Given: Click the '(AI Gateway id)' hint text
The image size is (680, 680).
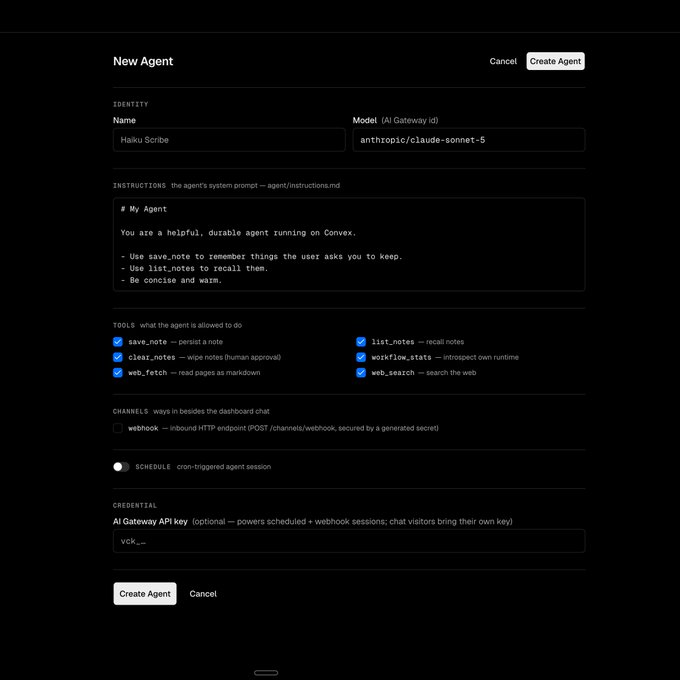Looking at the screenshot, I should (x=410, y=120).
